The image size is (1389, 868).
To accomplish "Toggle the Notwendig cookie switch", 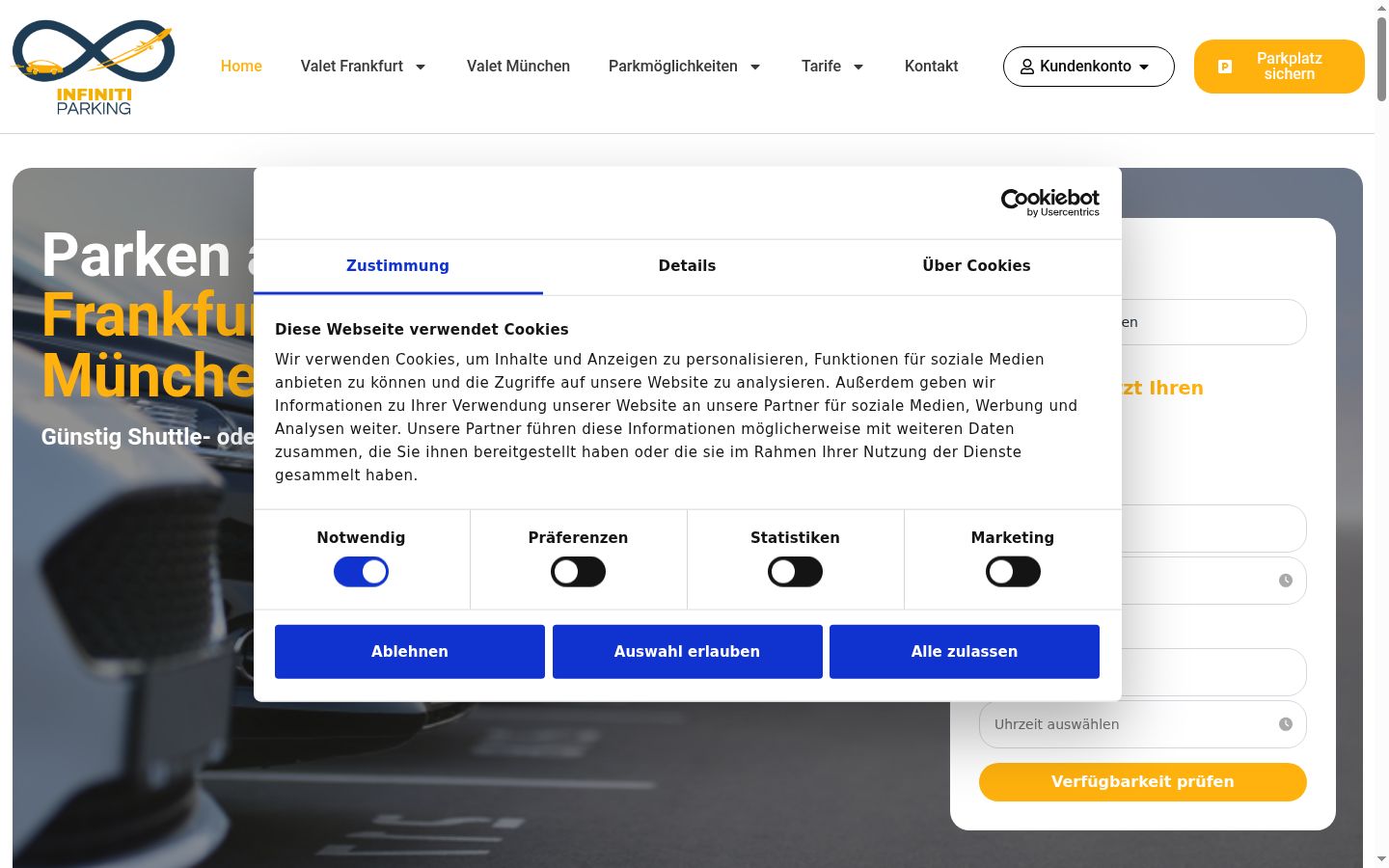I will point(361,572).
